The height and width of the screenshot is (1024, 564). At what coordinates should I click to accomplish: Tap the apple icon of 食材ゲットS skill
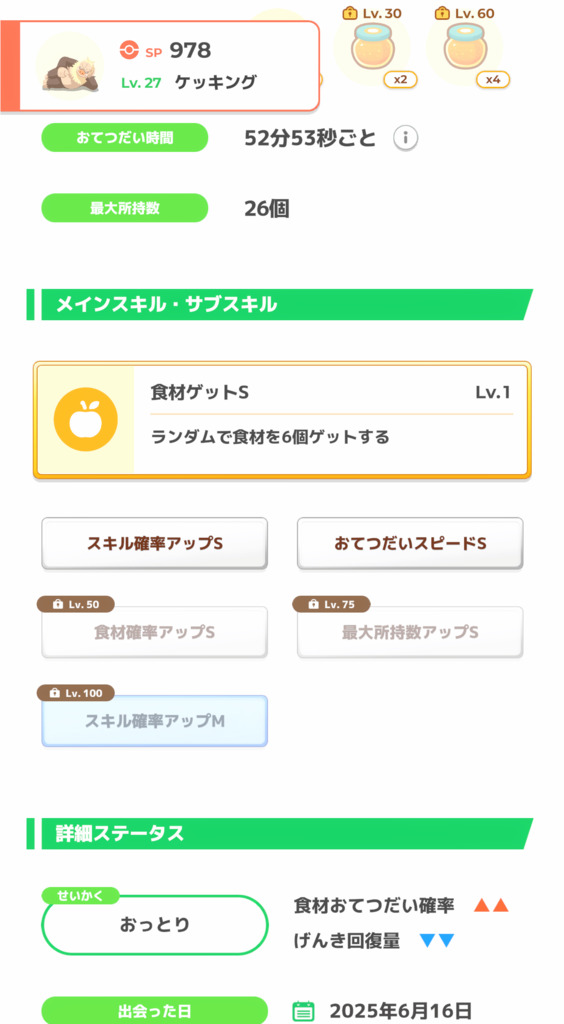(86, 419)
